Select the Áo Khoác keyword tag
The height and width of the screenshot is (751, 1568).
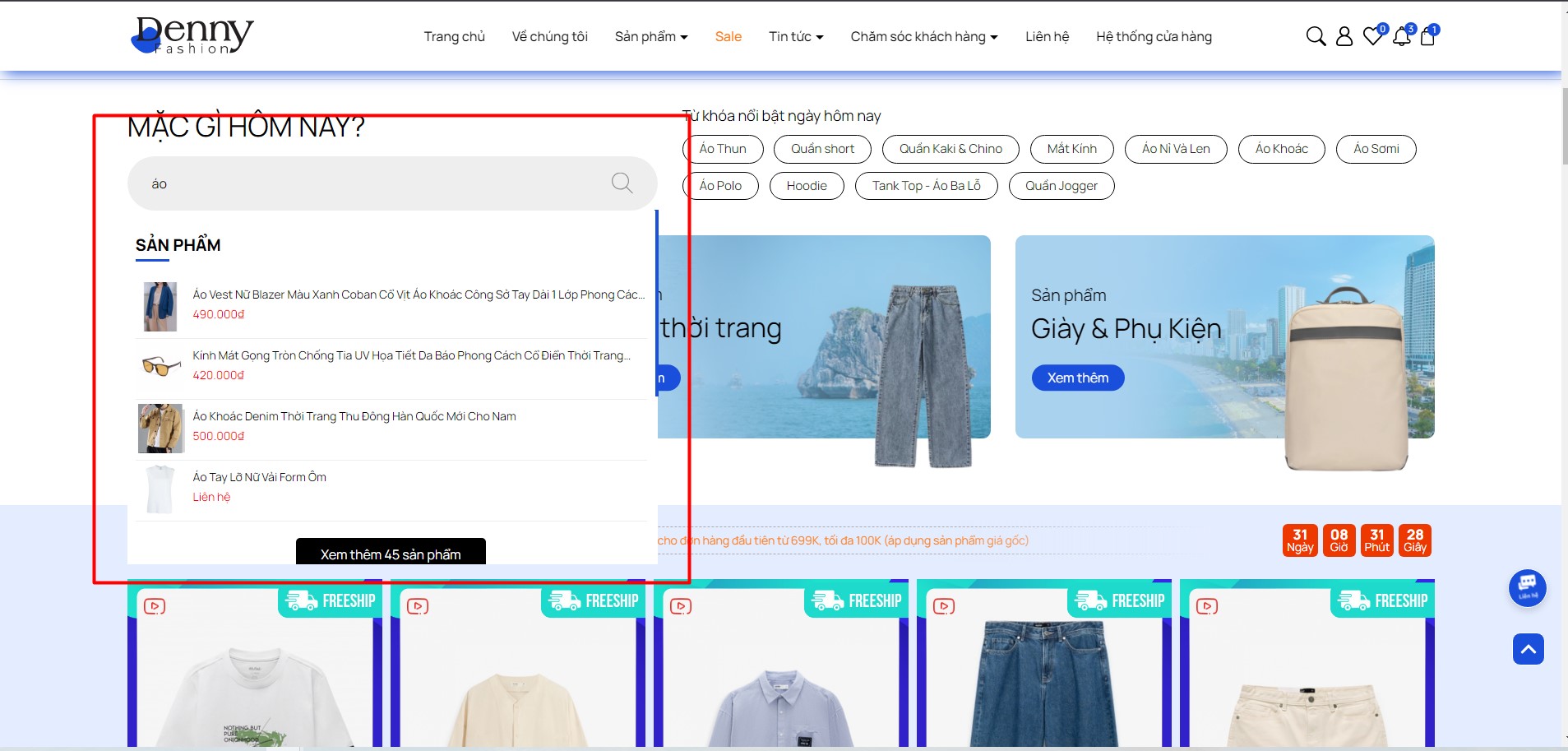click(1282, 149)
